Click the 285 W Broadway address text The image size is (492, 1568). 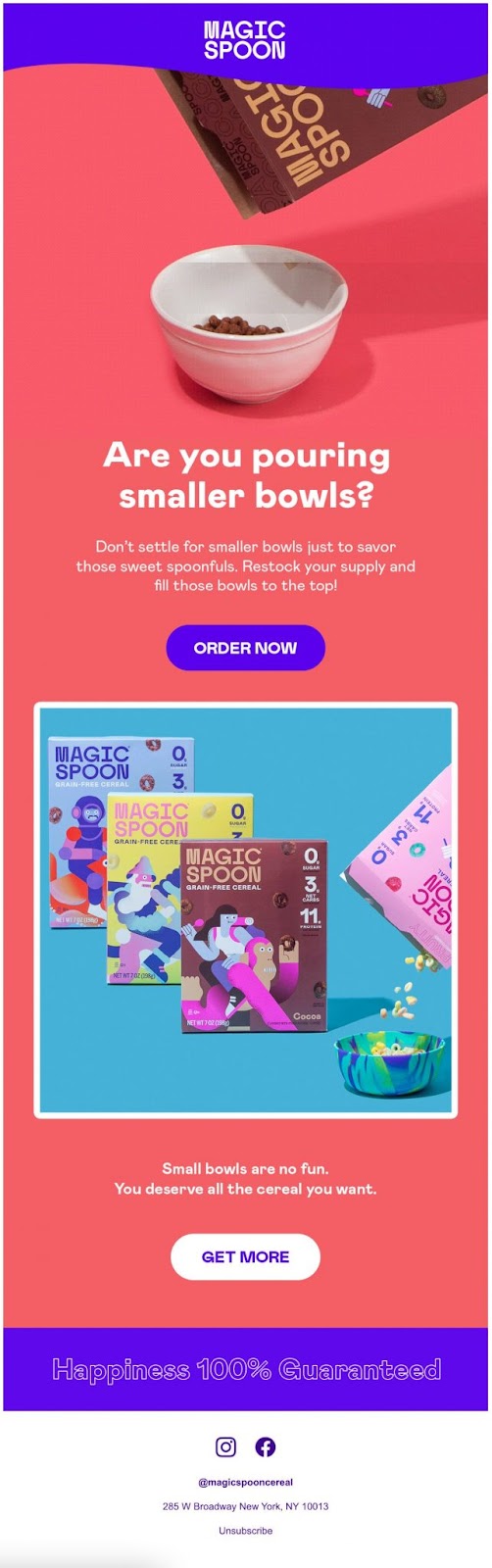pyautogui.click(x=245, y=1506)
